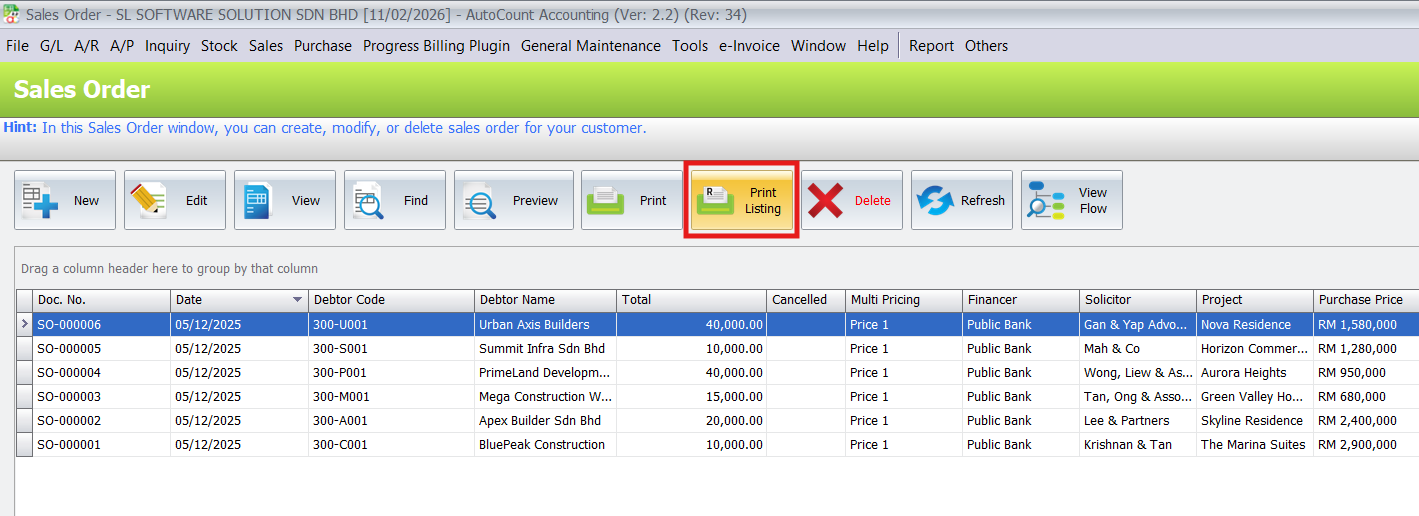The height and width of the screenshot is (516, 1419).
Task: Click the Debtor Name column header
Action: pos(517,300)
